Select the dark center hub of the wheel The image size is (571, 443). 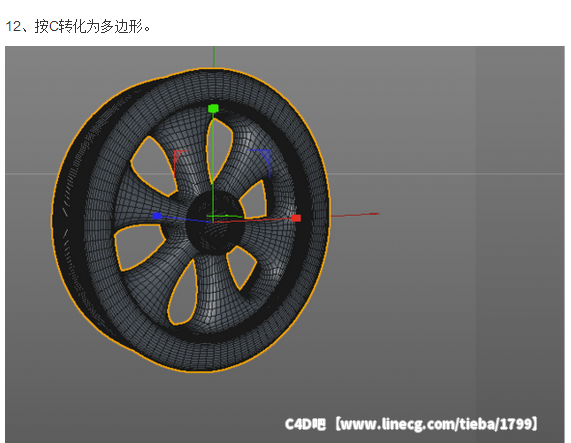(215, 223)
